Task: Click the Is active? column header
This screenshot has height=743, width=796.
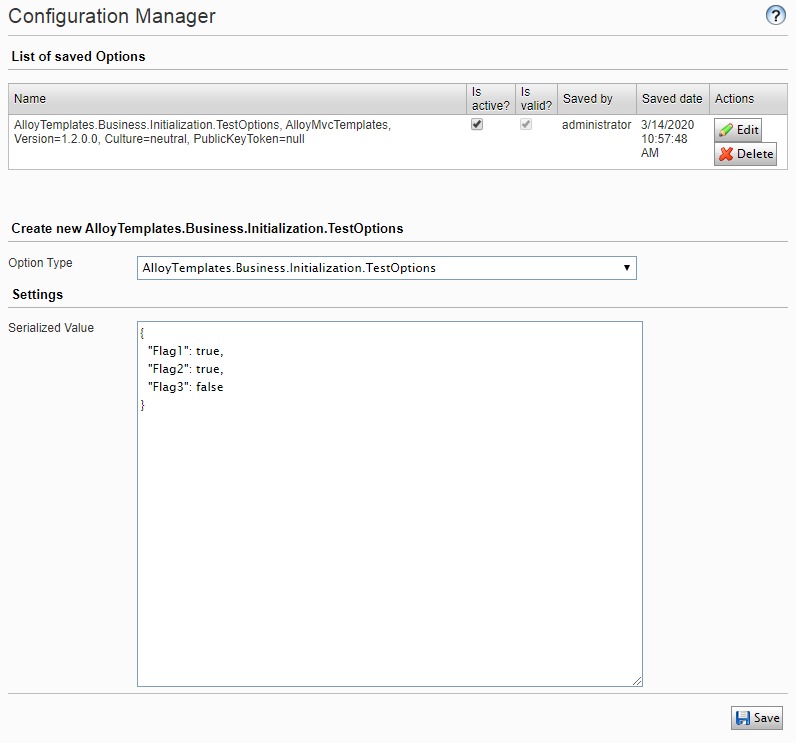Action: [490, 98]
